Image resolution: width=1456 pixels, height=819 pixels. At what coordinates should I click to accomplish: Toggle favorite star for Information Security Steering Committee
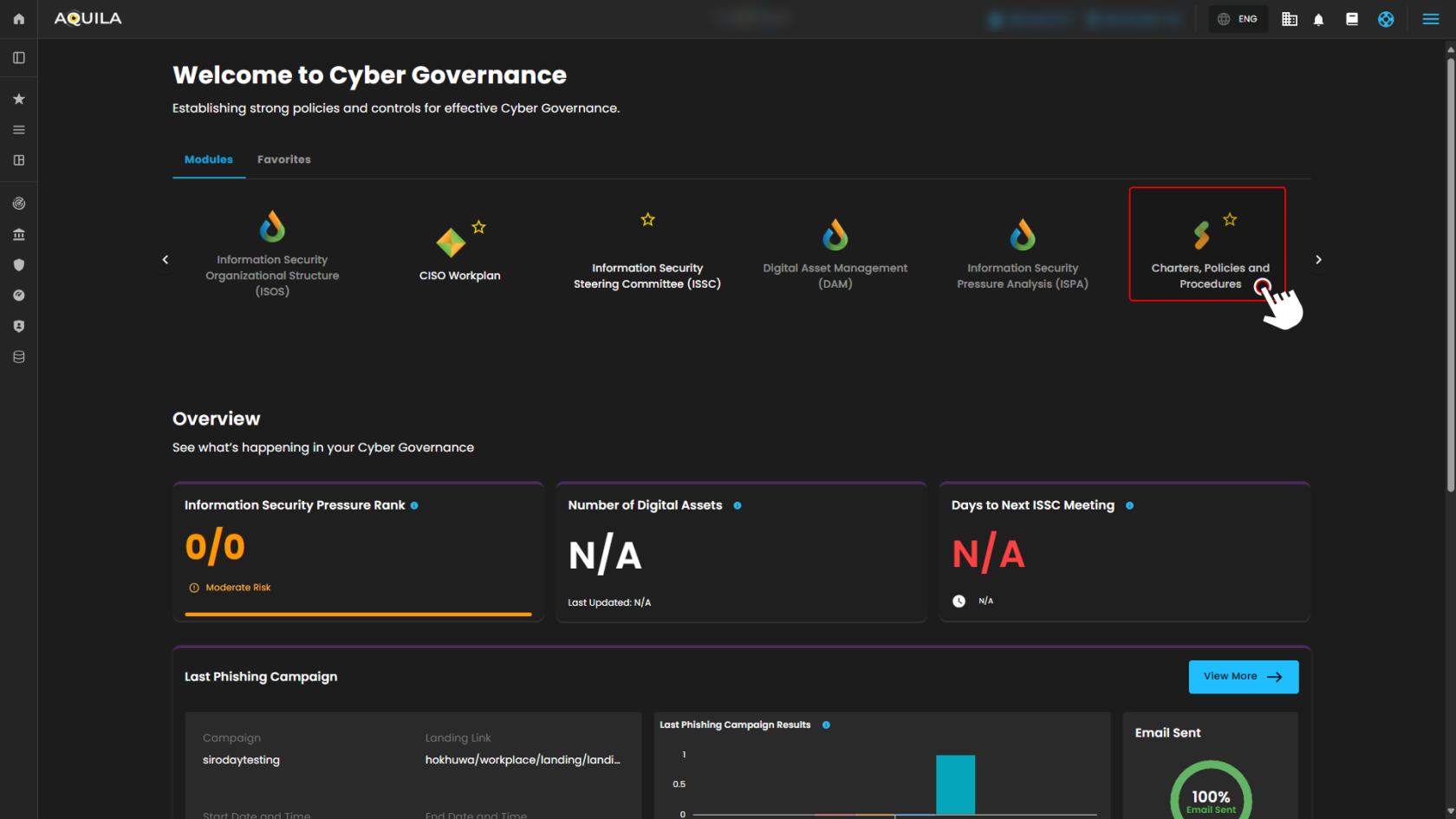[647, 220]
